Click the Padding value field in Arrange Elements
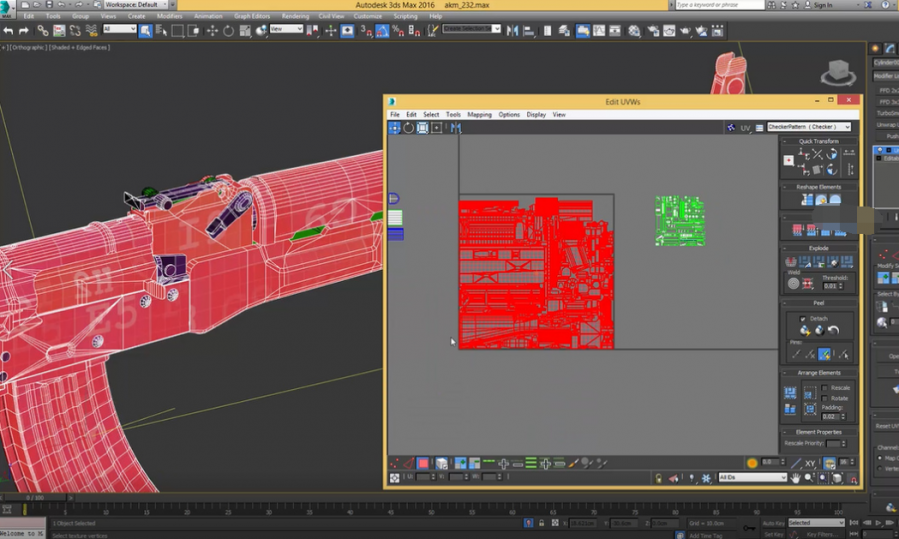This screenshot has width=899, height=539. (830, 417)
